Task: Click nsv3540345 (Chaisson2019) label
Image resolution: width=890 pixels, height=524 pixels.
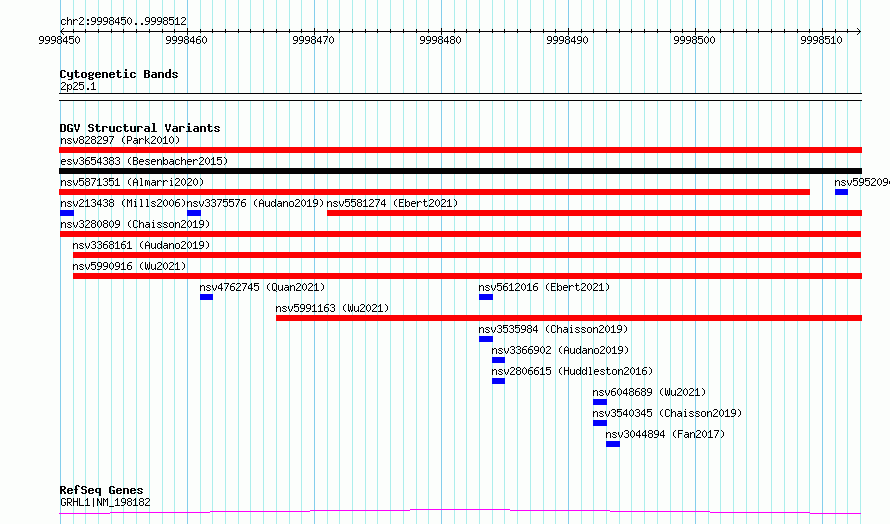Action: [x=668, y=413]
